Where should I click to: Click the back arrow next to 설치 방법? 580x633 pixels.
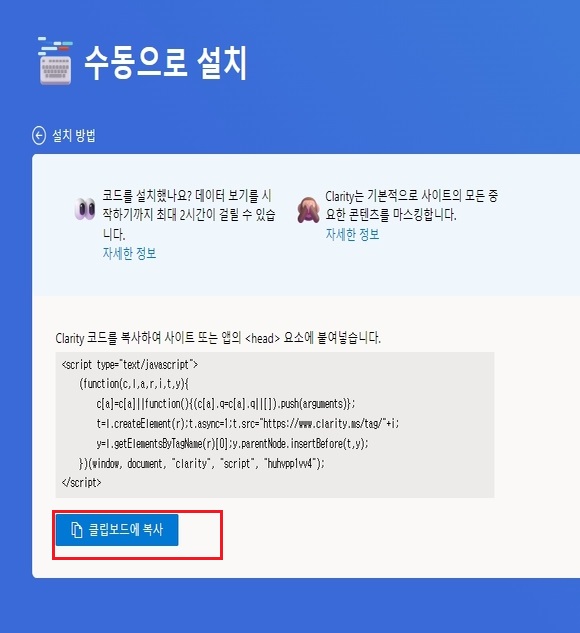point(39,136)
